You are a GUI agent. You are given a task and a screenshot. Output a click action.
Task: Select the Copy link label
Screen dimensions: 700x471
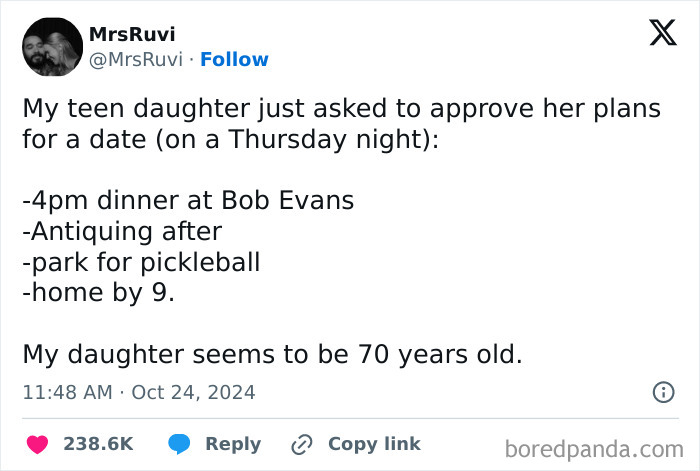coord(374,443)
